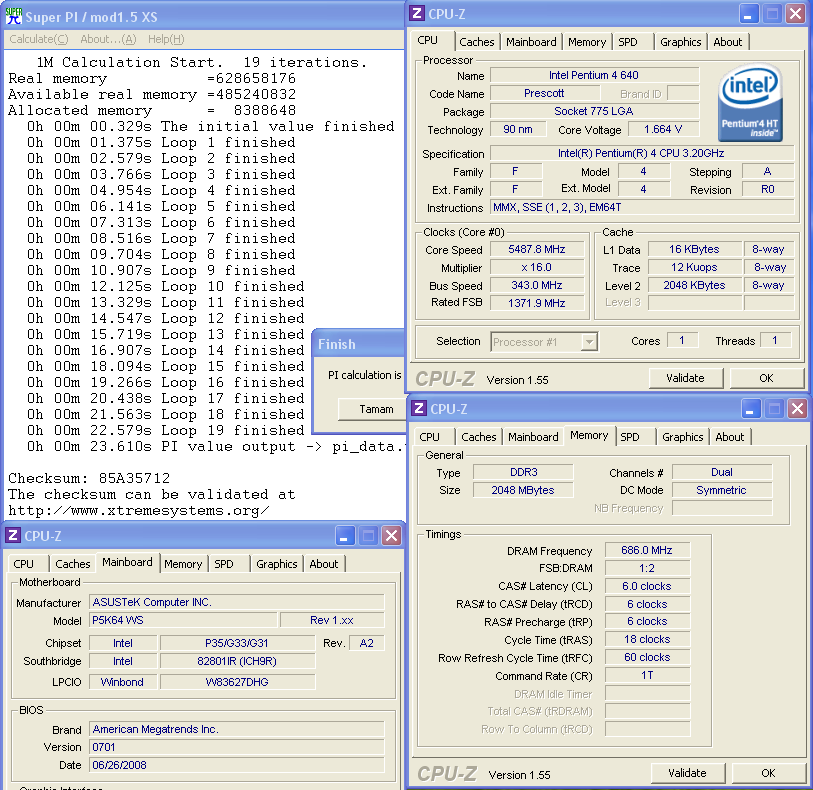Viewport: 813px width, 790px height.
Task: Click the Loop 19 finished line in Super PI
Action: coord(165,430)
